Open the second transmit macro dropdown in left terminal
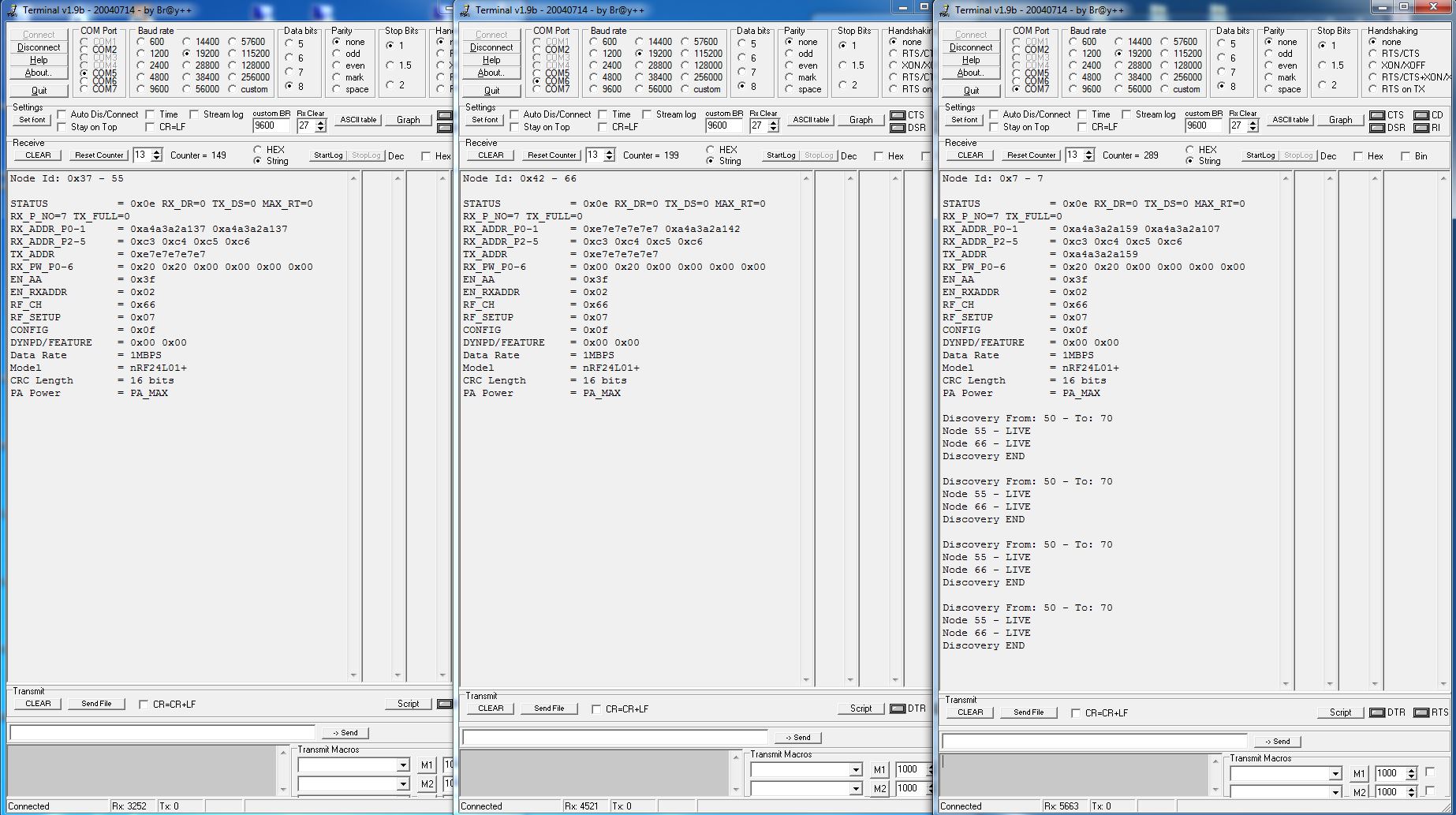Viewport: 1456px width, 815px height. [404, 783]
